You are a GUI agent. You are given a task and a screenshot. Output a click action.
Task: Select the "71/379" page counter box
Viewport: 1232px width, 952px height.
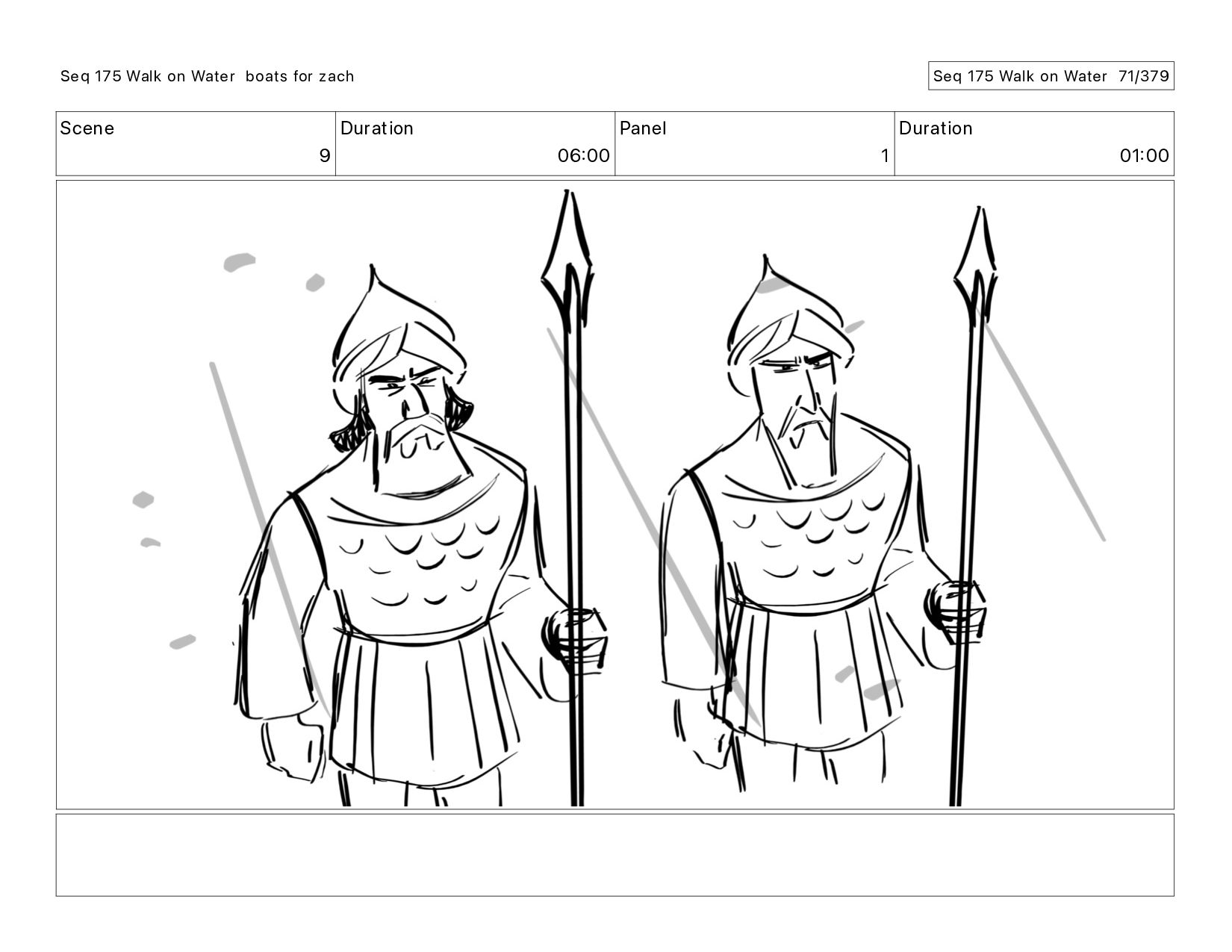[x=1051, y=76]
